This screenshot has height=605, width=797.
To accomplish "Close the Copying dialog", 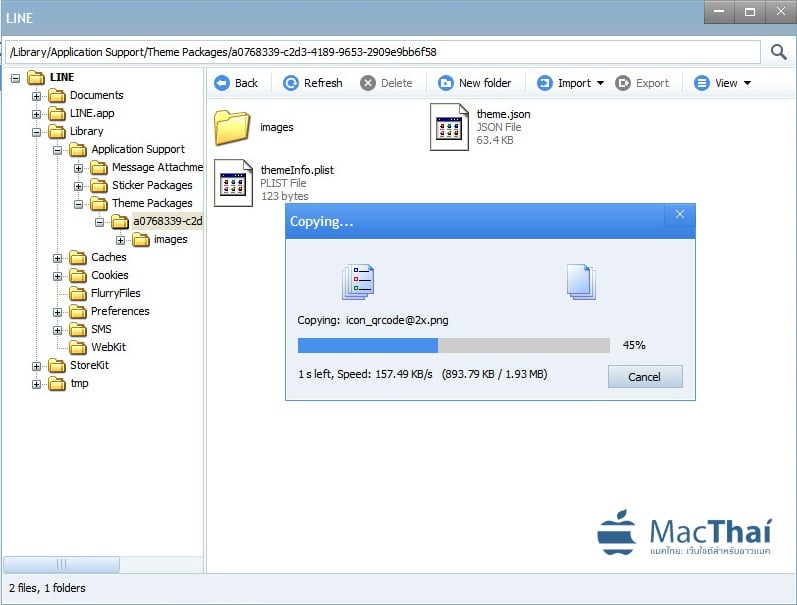I will tap(680, 215).
